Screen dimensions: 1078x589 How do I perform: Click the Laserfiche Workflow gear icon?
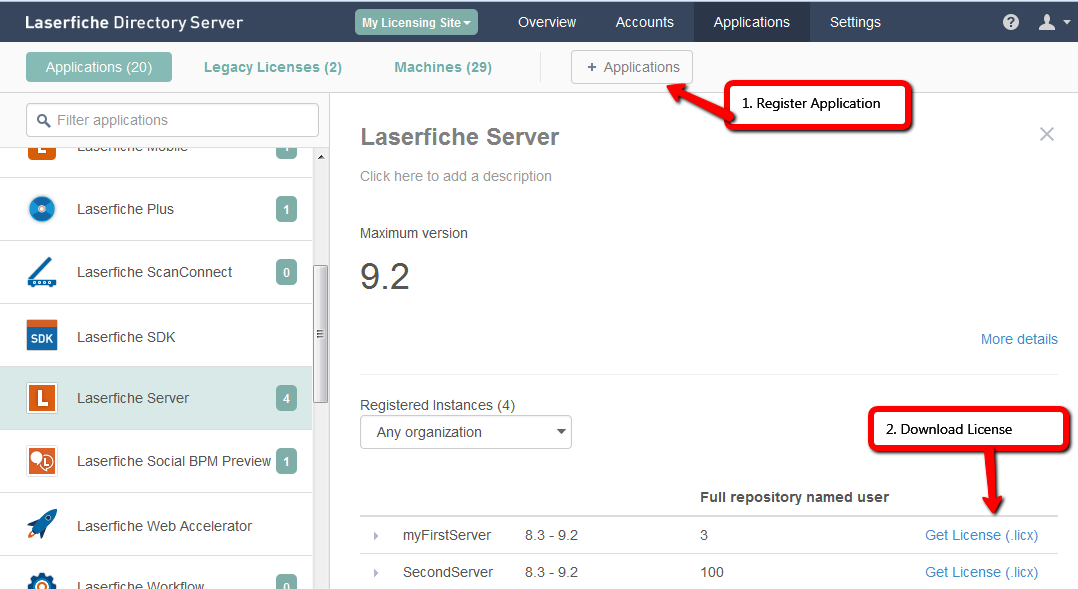42,581
